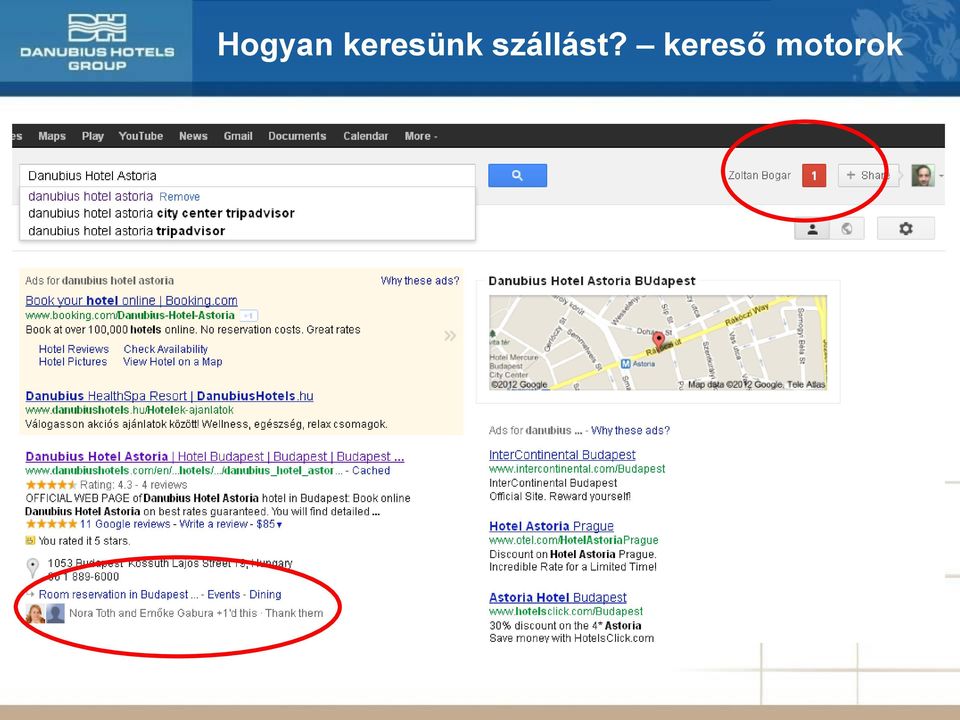Open the Hotel Astoria Prague ad

tap(551, 526)
